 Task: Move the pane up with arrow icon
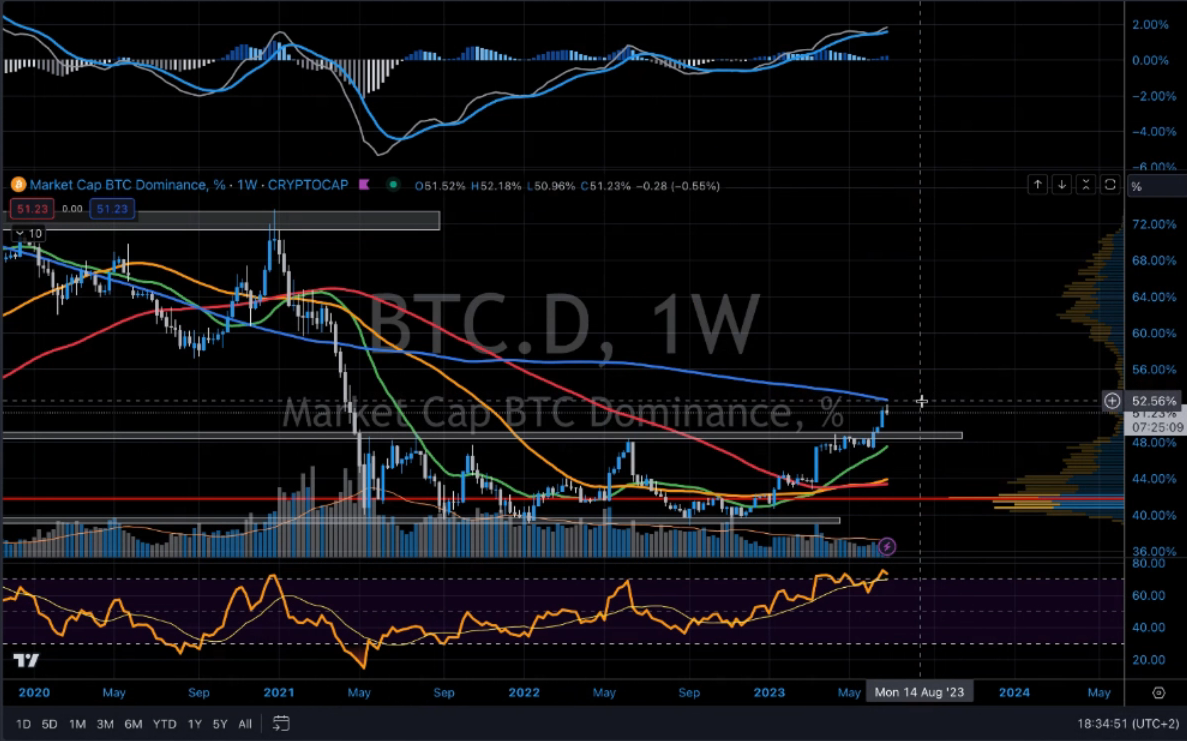tap(1039, 185)
